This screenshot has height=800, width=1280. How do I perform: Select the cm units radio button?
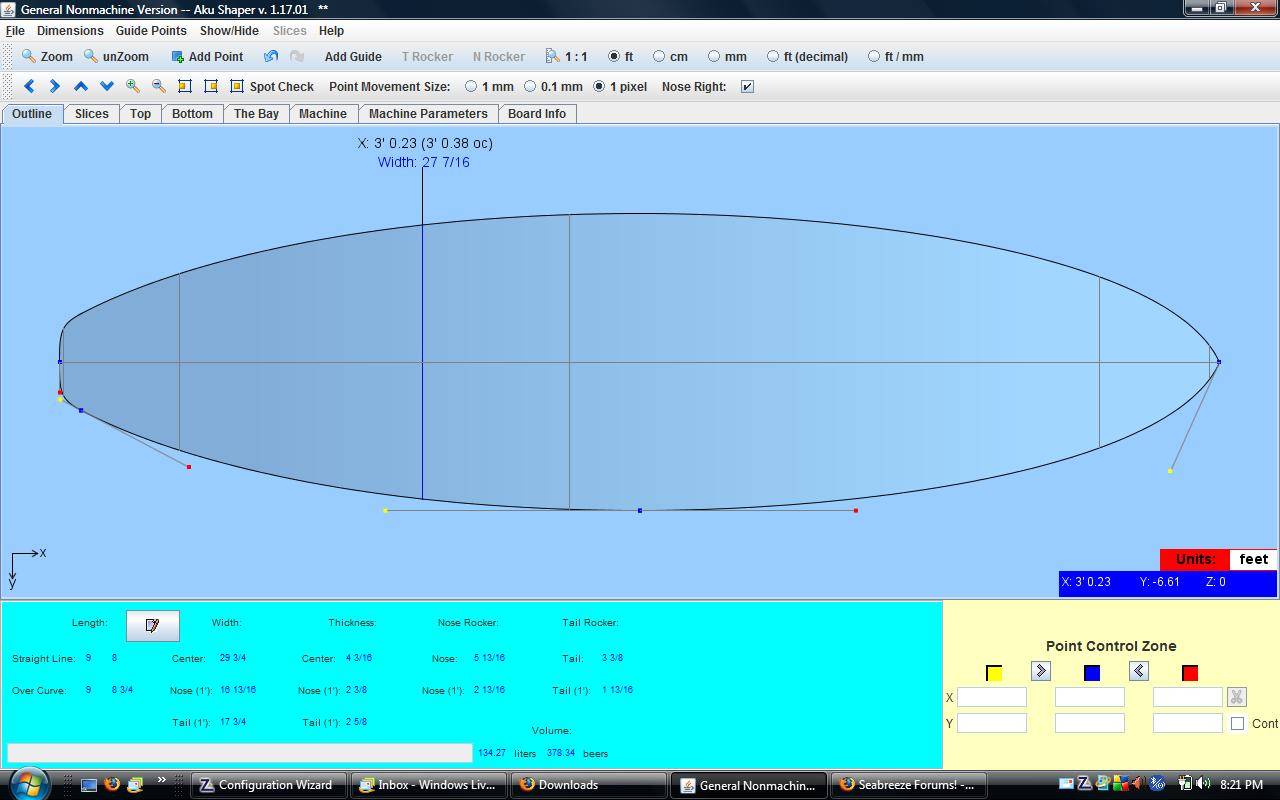pyautogui.click(x=659, y=57)
